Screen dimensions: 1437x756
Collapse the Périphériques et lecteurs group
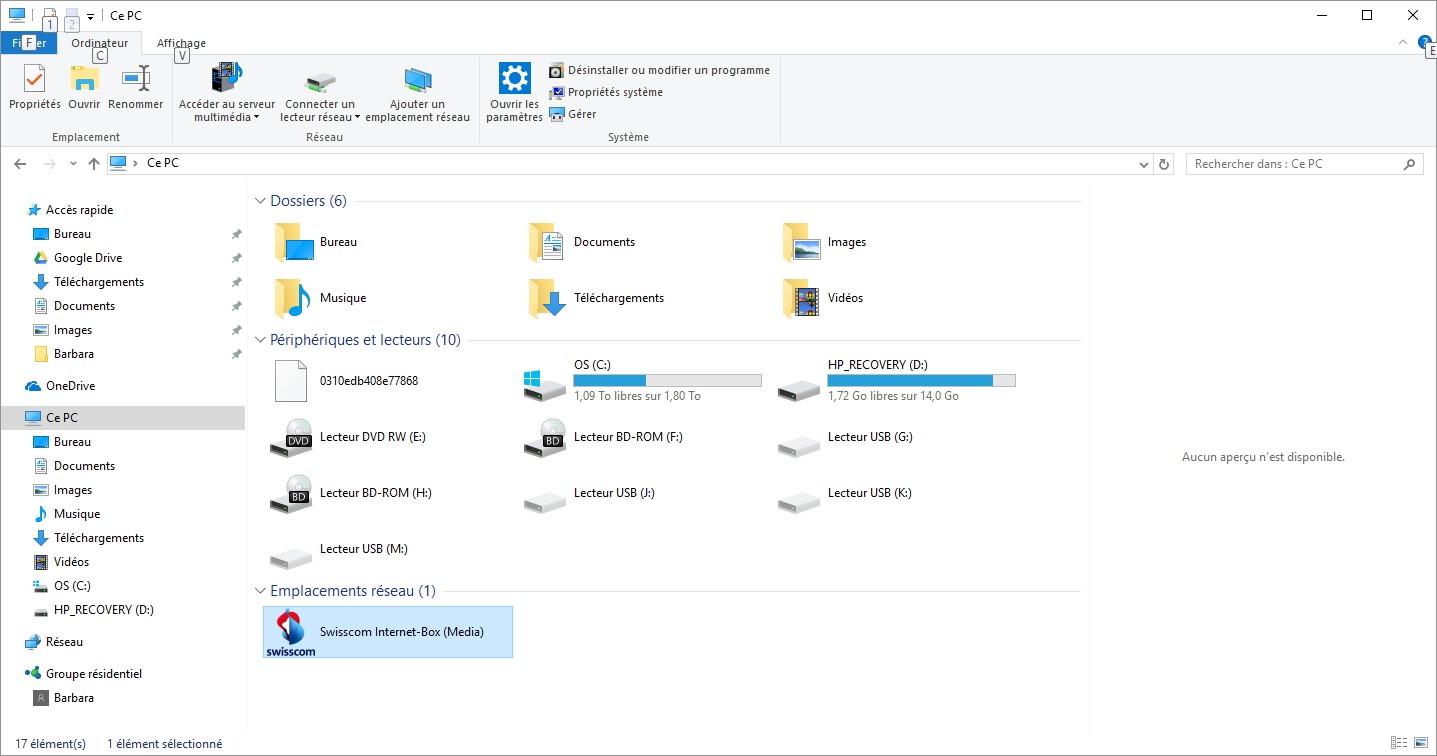260,341
